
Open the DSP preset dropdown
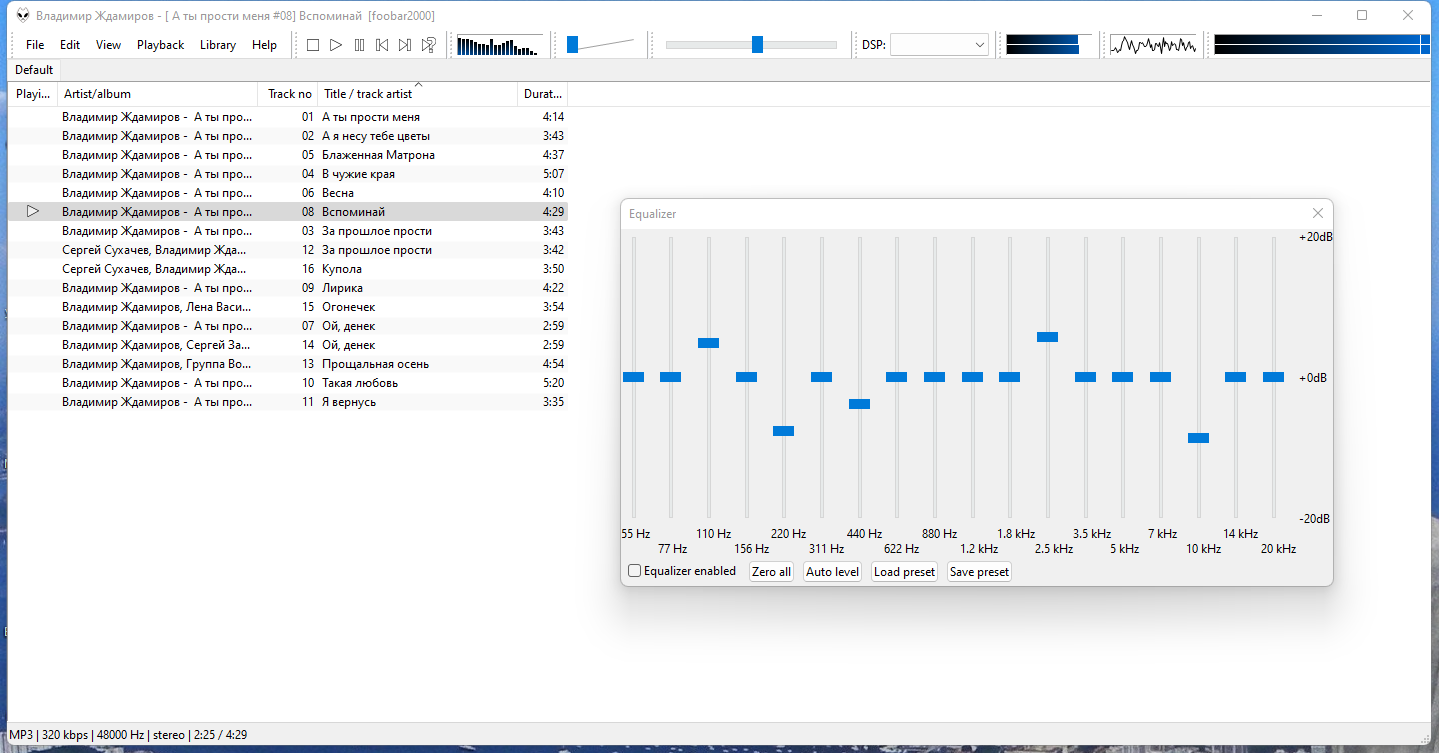pos(938,45)
